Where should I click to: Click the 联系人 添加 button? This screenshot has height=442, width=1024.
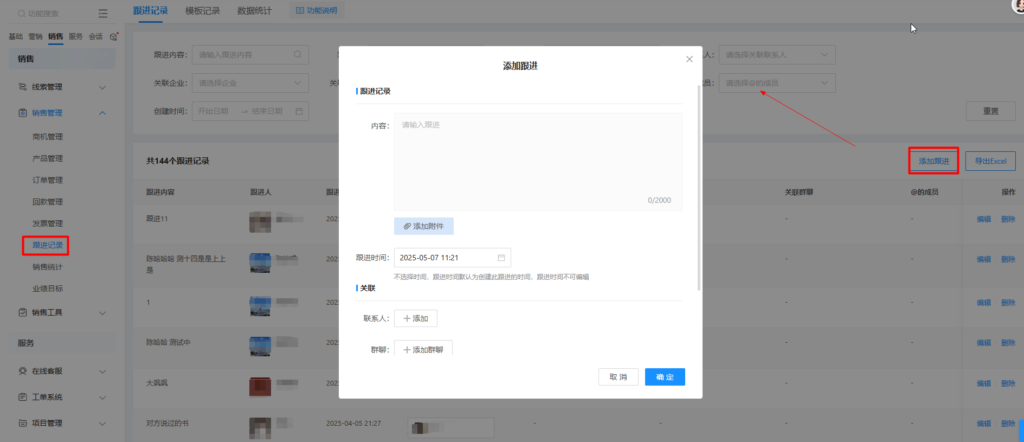(415, 319)
